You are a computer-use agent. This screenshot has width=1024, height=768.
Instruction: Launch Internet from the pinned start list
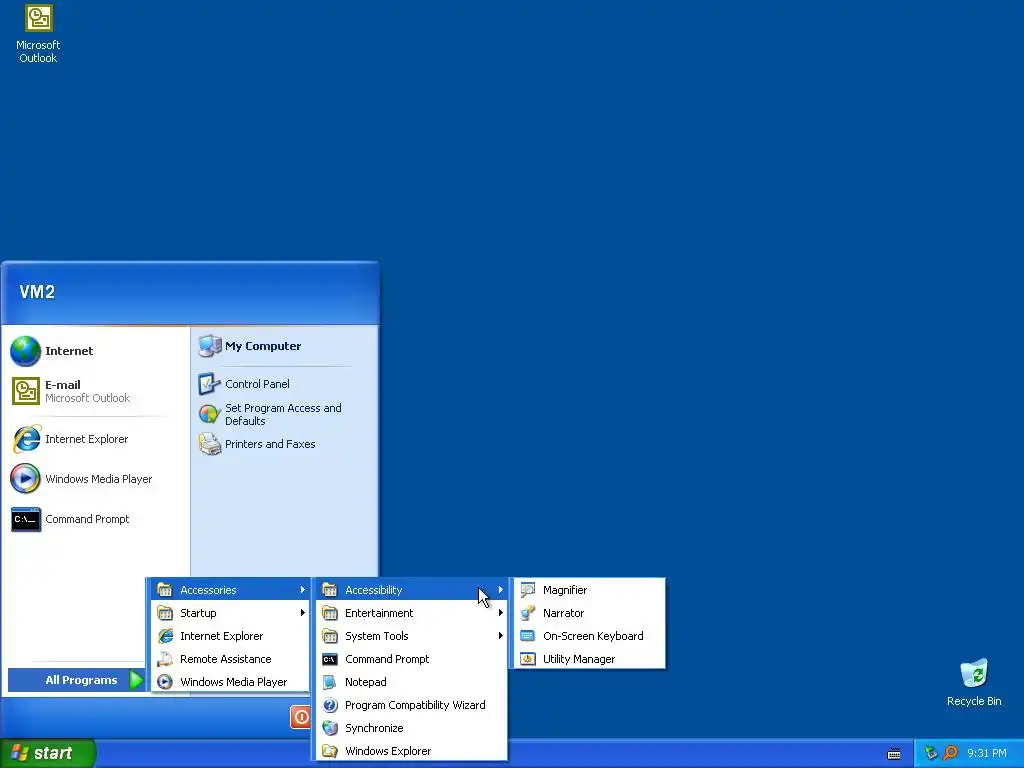click(x=95, y=351)
